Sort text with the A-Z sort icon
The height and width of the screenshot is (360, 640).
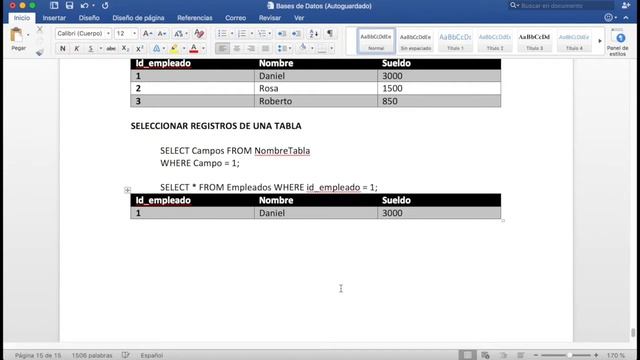coord(313,33)
